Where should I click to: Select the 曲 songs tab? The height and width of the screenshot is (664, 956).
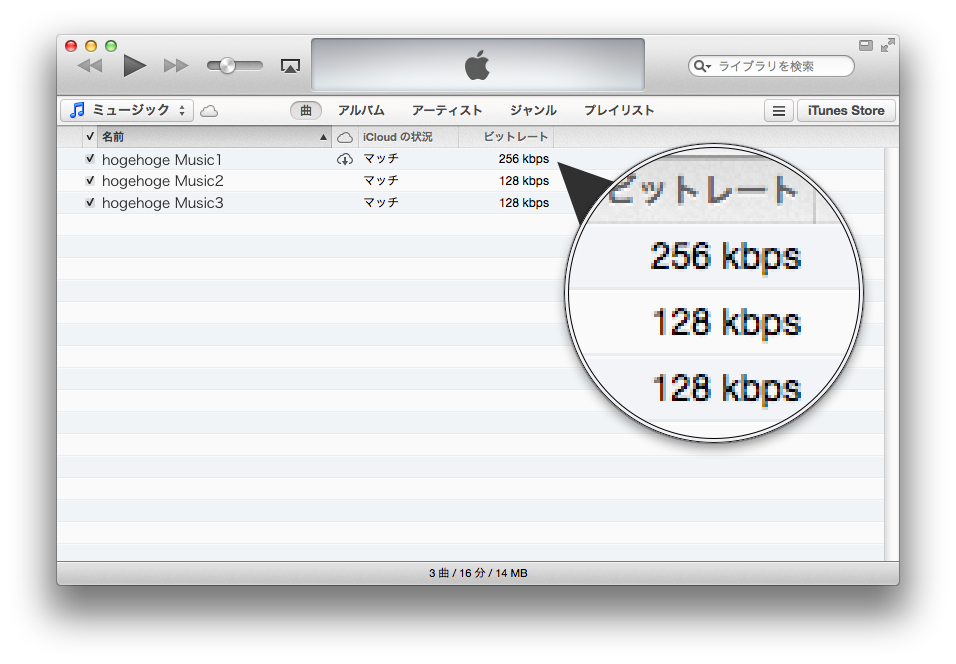pyautogui.click(x=305, y=110)
